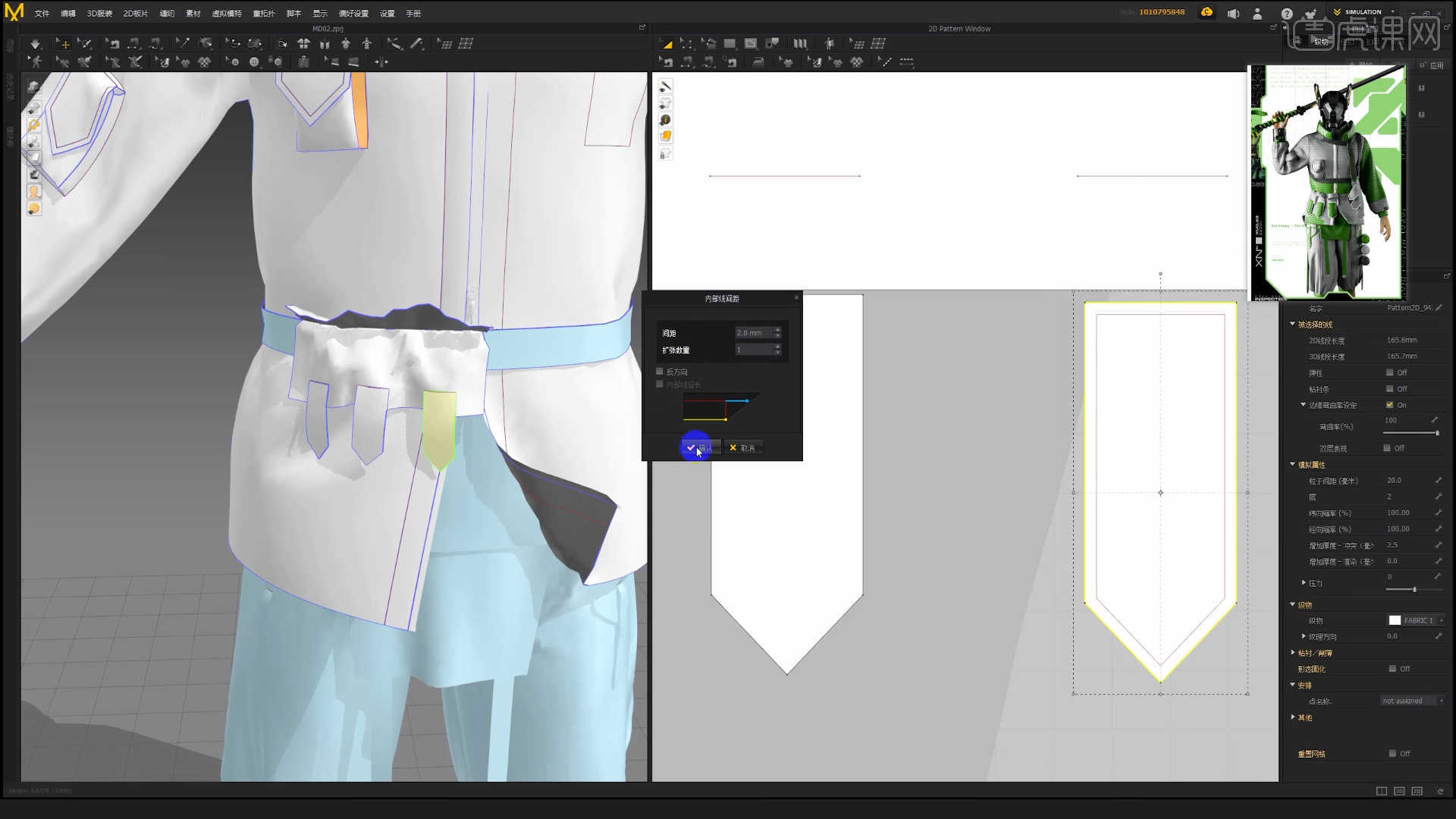Click the 确认 confirm button in the dialog
This screenshot has width=1456, height=819.
[x=701, y=447]
